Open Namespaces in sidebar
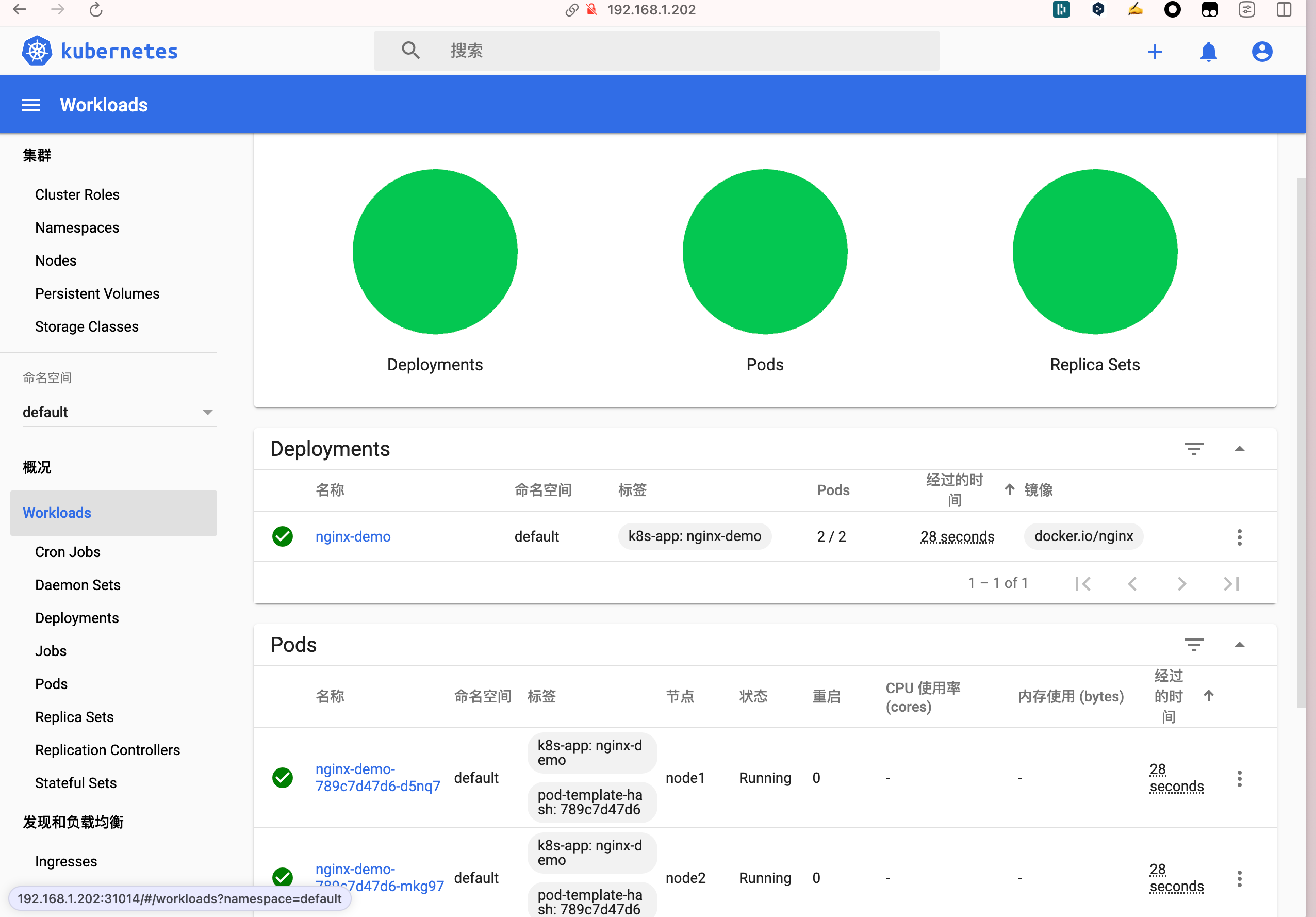This screenshot has height=917, width=1316. point(77,227)
